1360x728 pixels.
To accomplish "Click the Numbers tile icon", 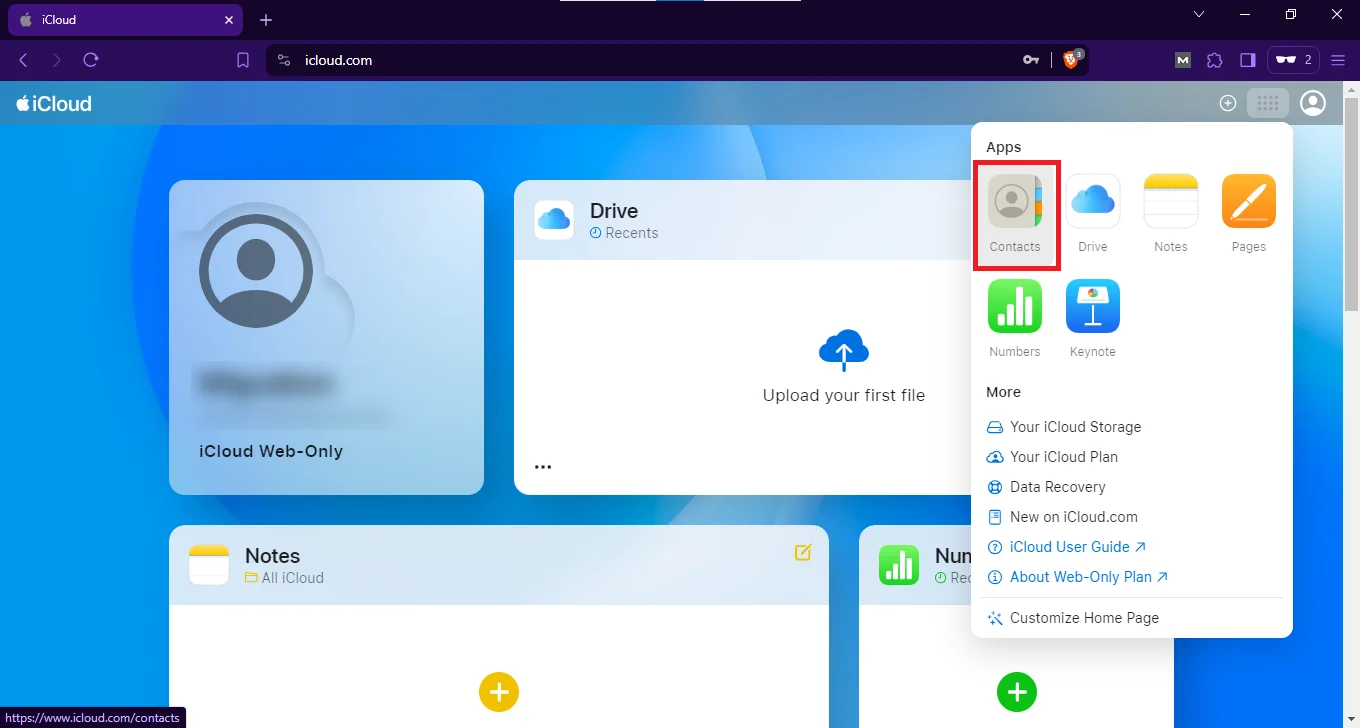I will (899, 565).
